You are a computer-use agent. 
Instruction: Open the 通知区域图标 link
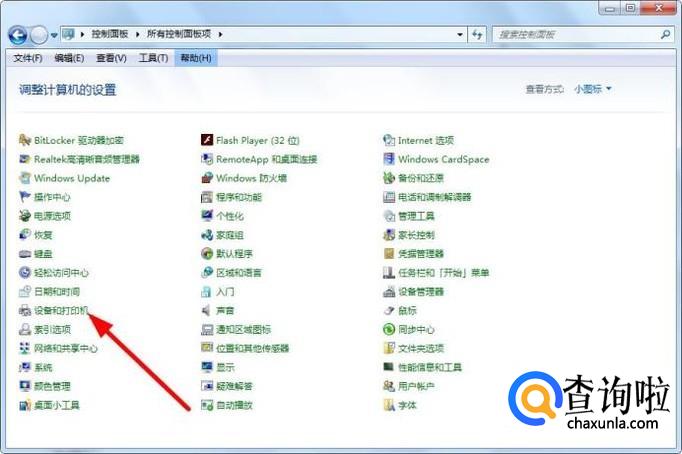244,329
